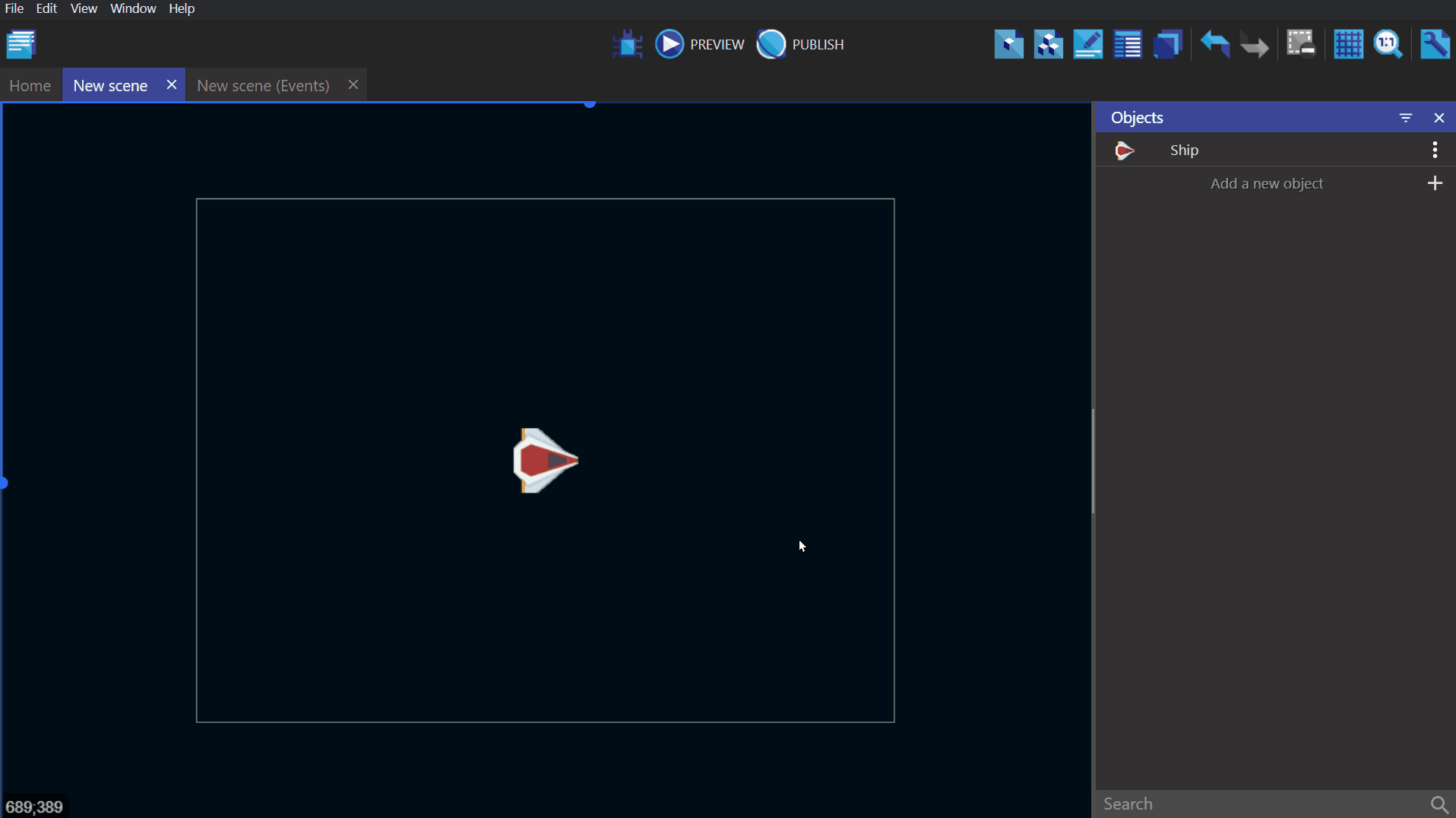Open the object groups editor icon
1456x818 pixels.
point(1048,44)
